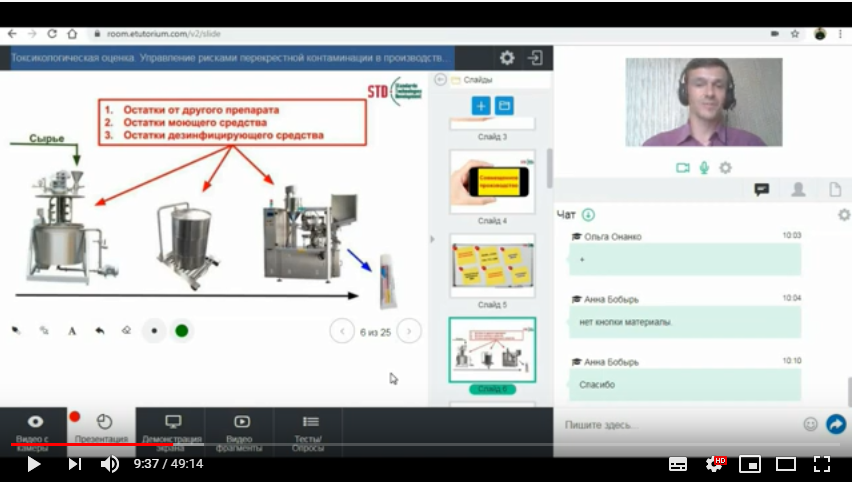The image size is (852, 482).
Task: Select the Слайд 4 thumbnail
Action: coord(492,182)
